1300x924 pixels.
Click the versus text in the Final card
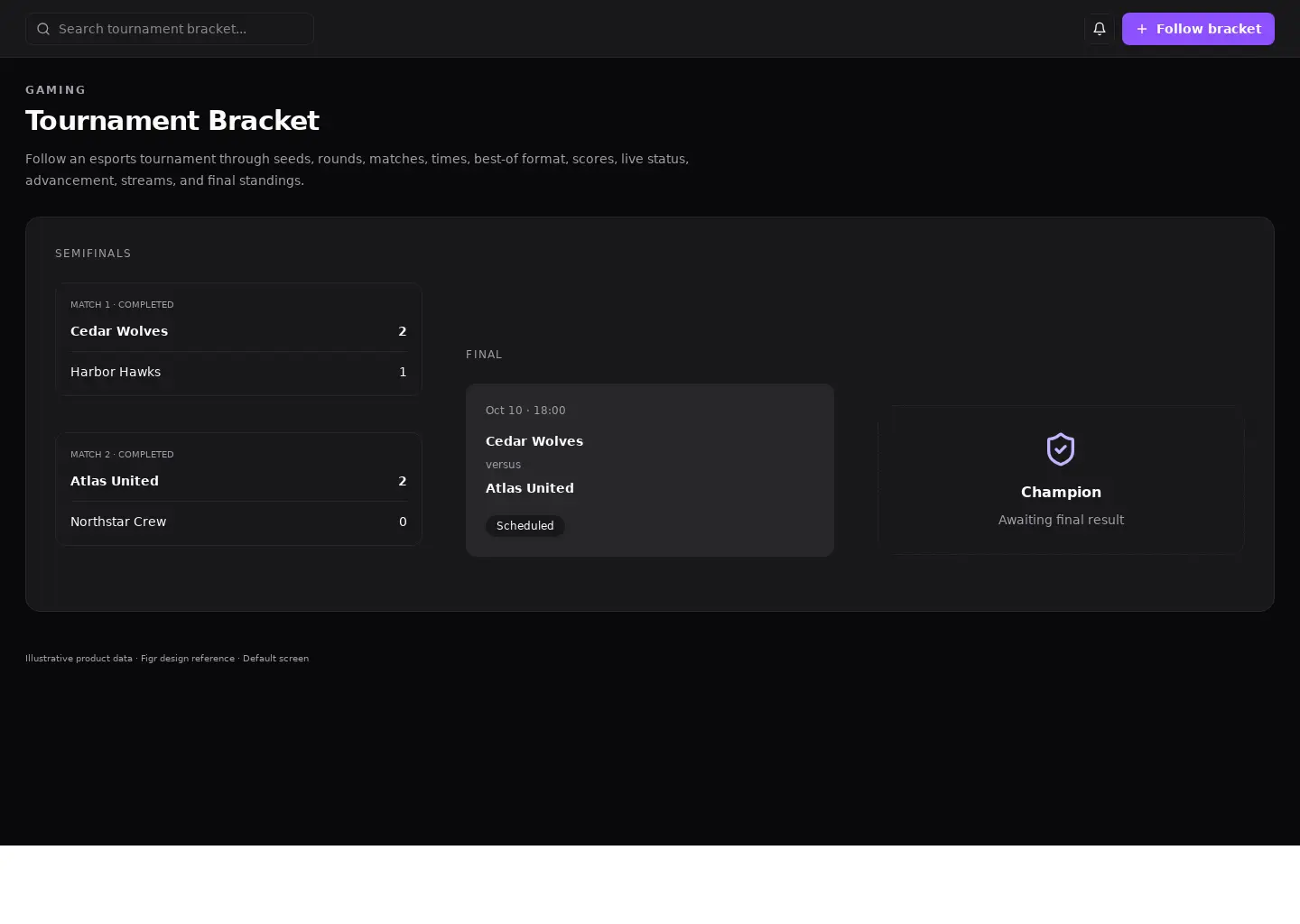click(503, 465)
